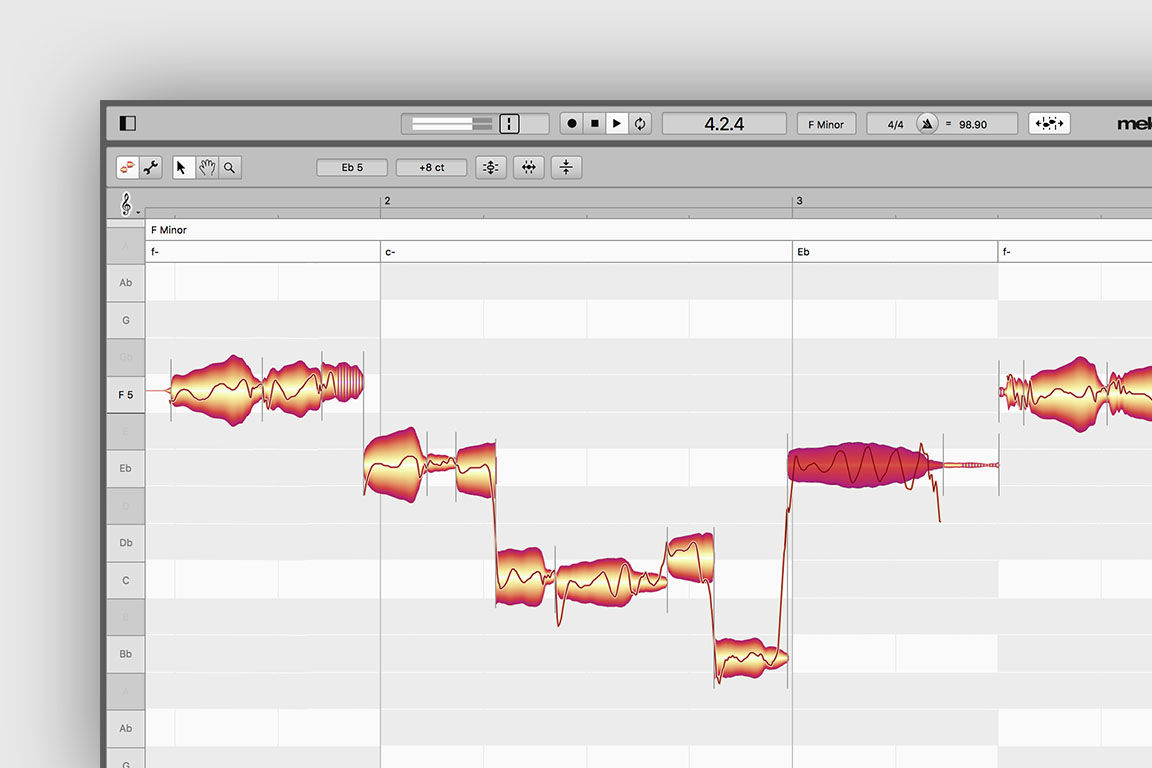Click the Eb key in pitch ruler
1152x768 pixels.
click(x=126, y=468)
